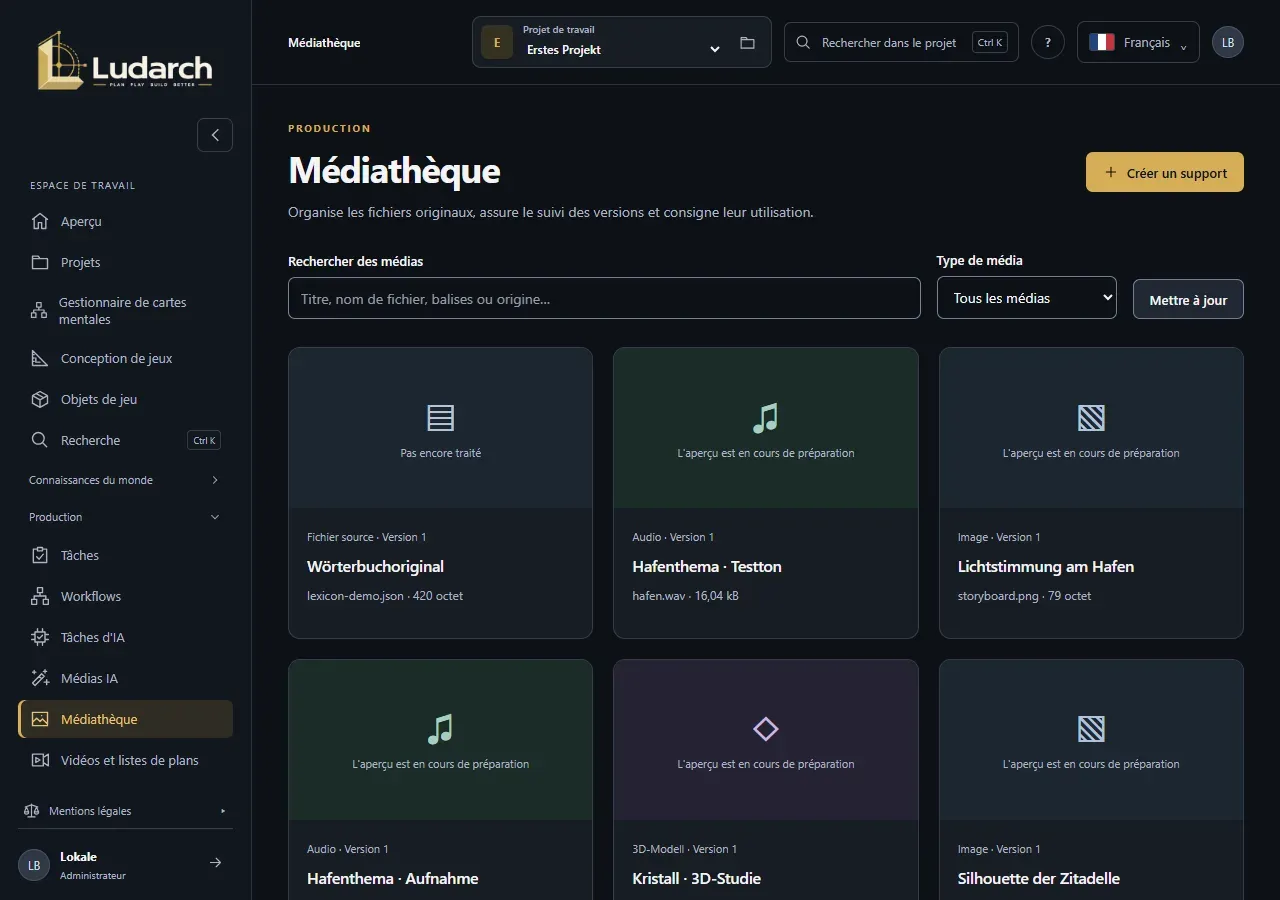Viewport: 1280px width, 900px height.
Task: Click the Rechercher dans le projet search box
Action: 901,42
